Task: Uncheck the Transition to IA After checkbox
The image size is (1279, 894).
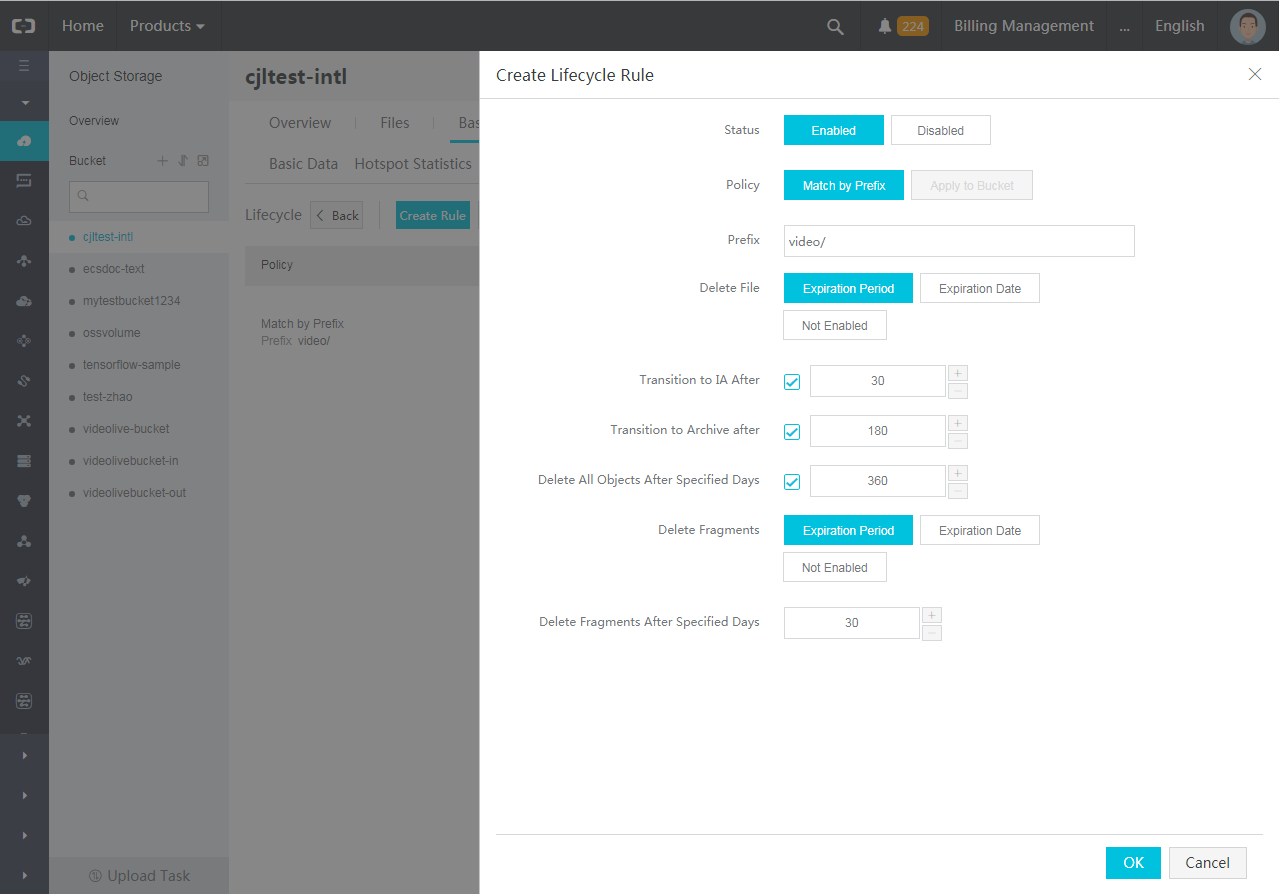Action: click(792, 382)
